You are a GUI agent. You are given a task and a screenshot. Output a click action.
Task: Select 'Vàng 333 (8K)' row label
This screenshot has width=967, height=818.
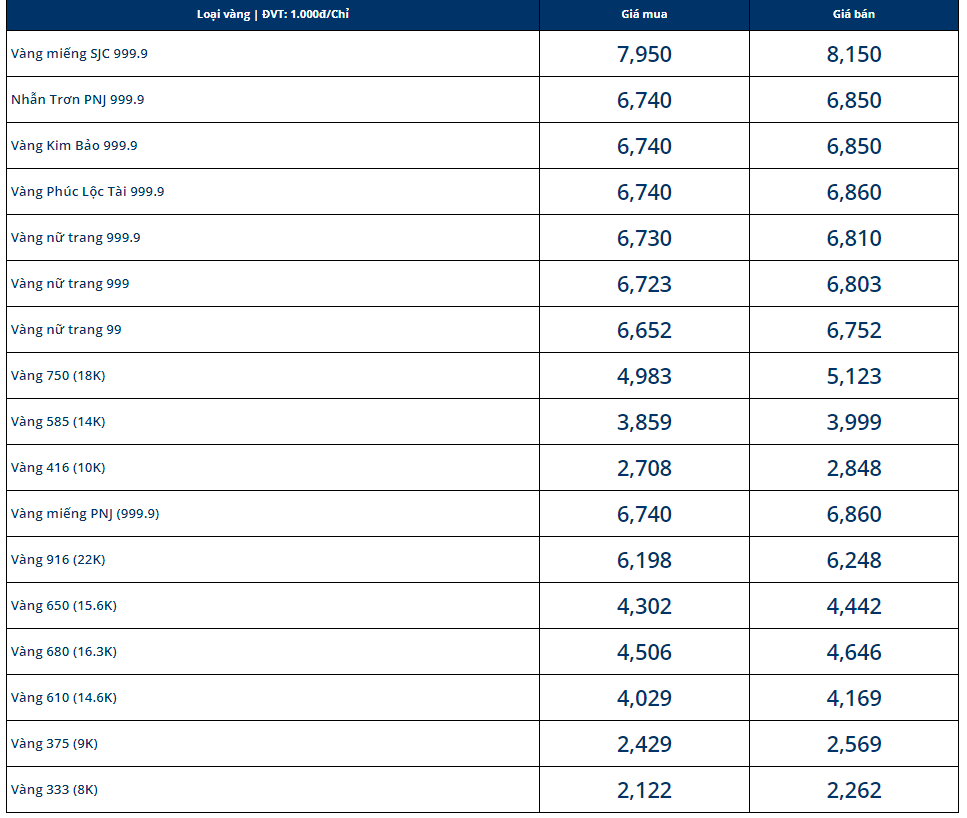click(54, 790)
